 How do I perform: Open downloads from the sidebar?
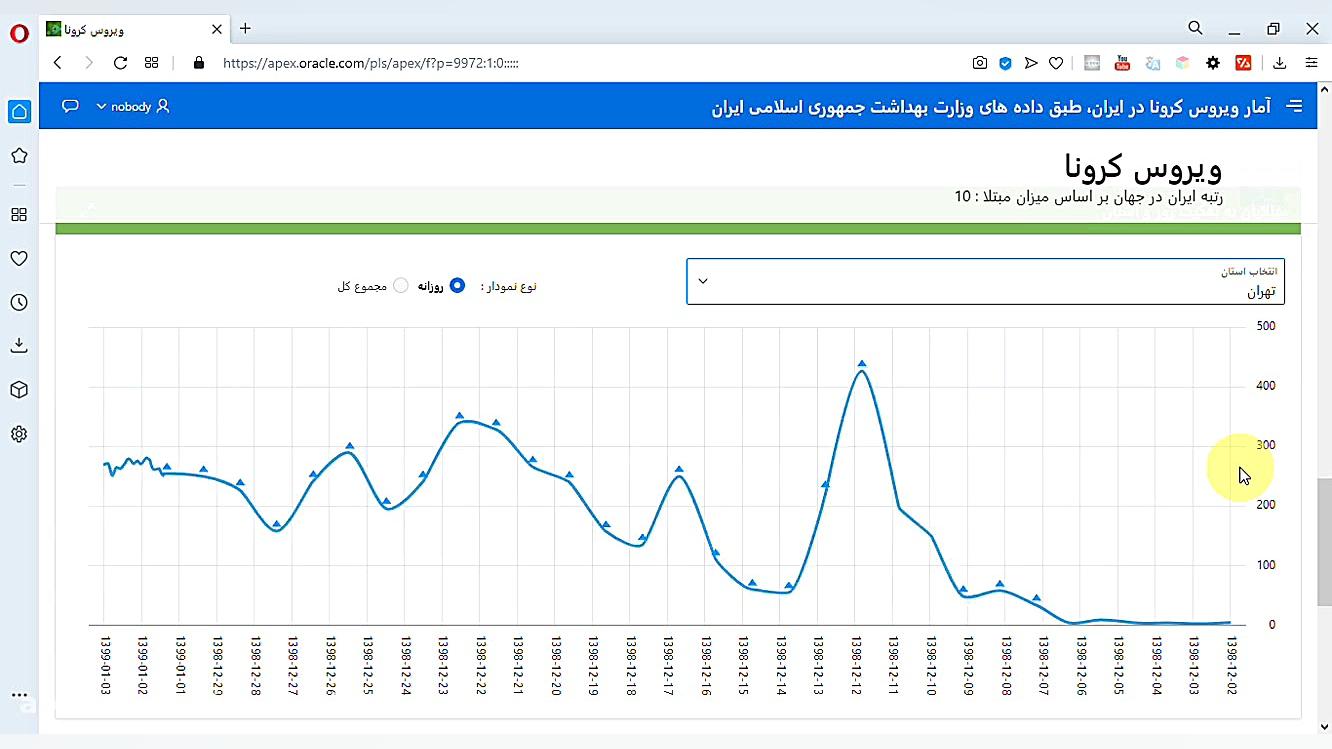coord(18,345)
